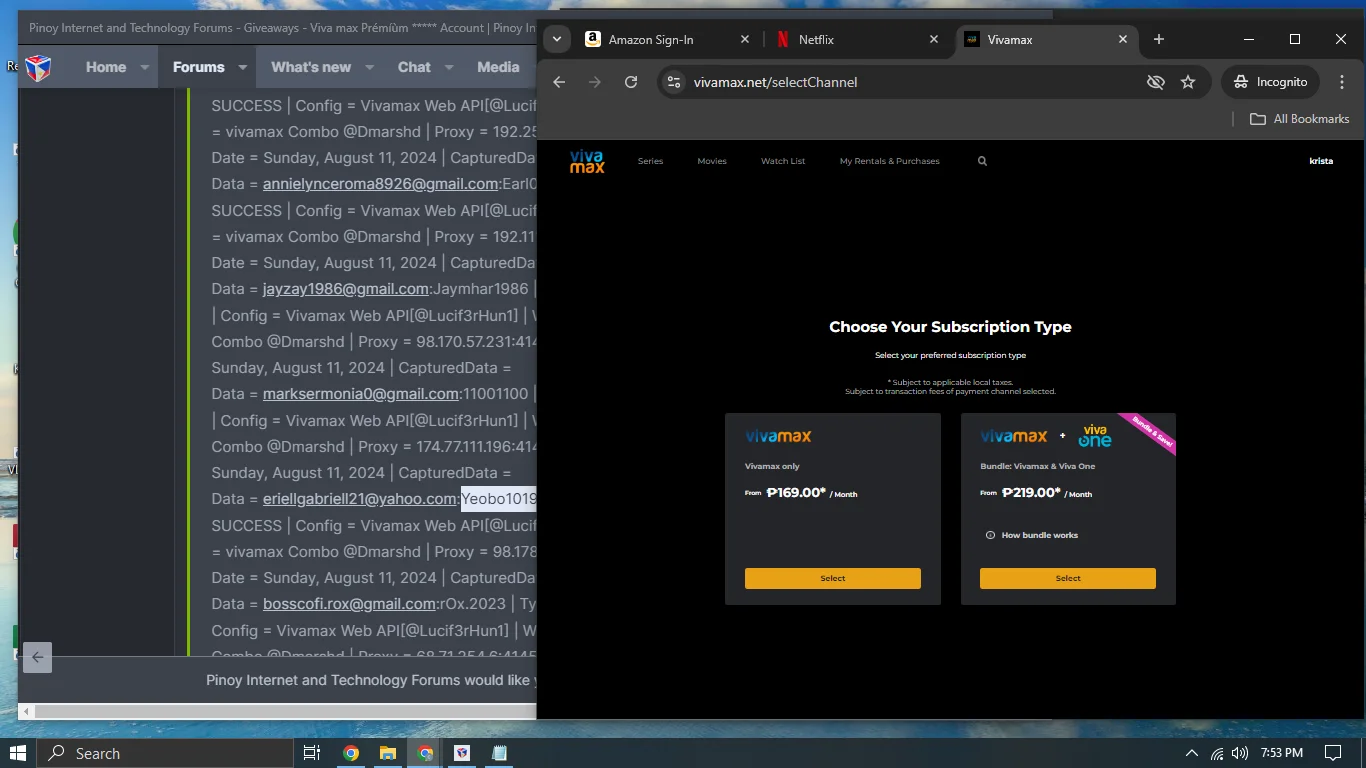Reload the Vivamax page

pyautogui.click(x=631, y=82)
